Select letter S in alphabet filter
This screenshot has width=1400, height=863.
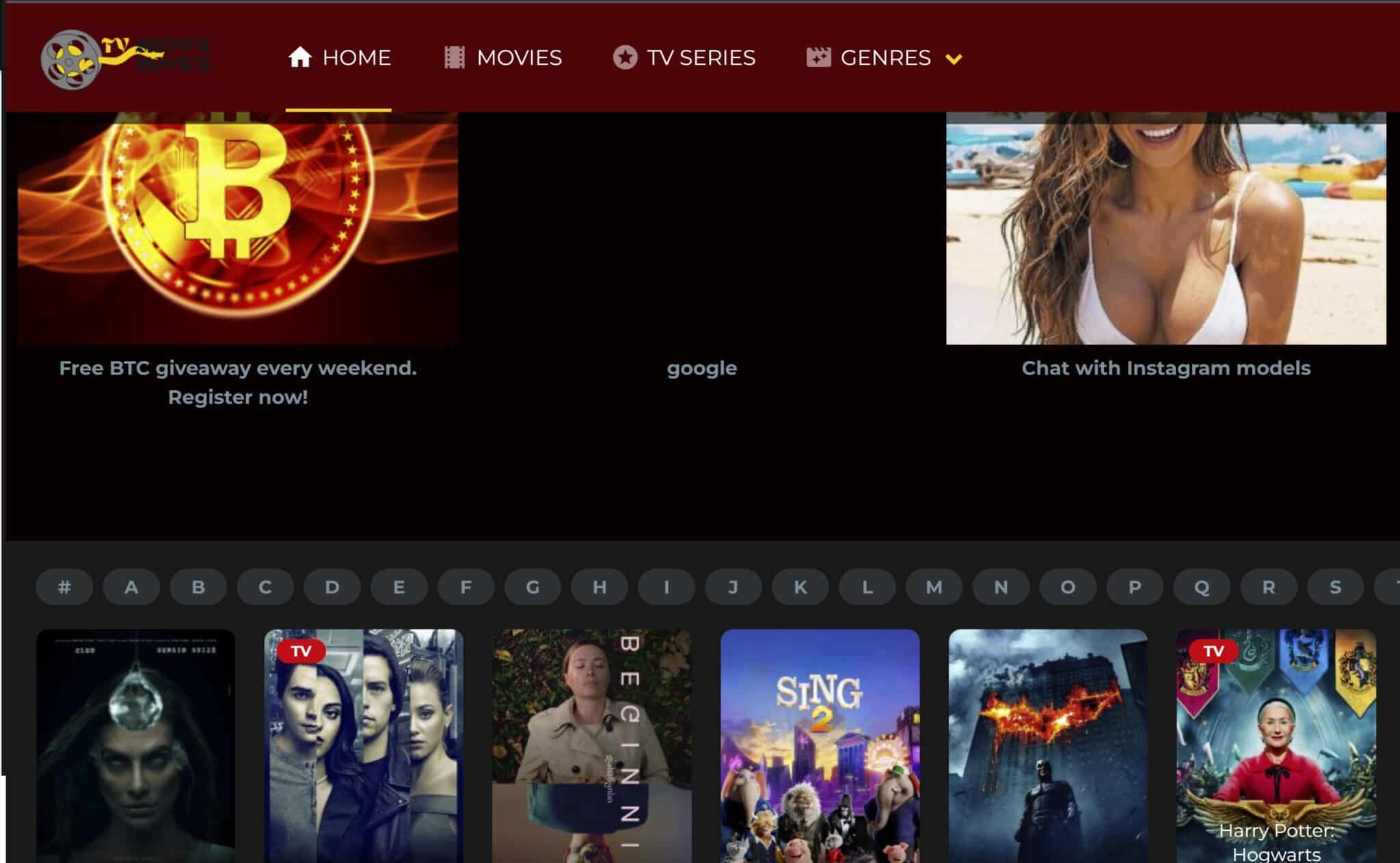pos(1335,587)
